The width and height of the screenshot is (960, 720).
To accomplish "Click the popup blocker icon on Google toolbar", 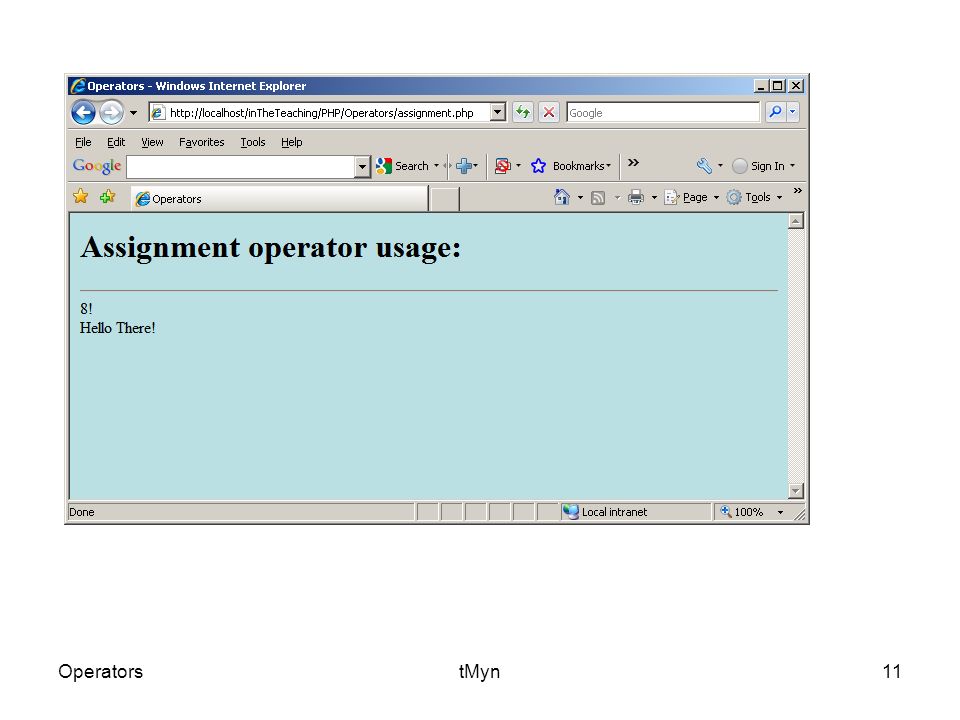I will pyautogui.click(x=503, y=166).
